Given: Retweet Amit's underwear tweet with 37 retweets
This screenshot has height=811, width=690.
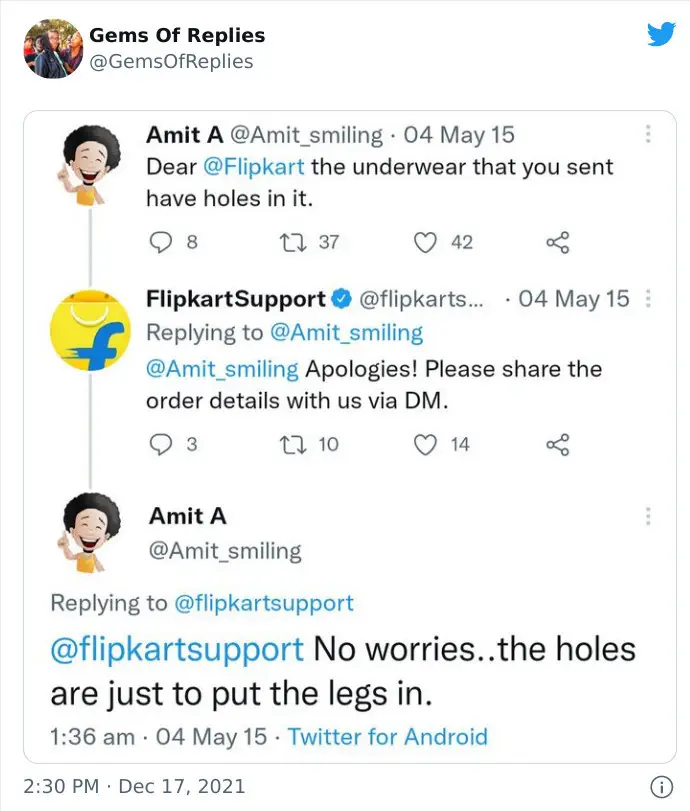Looking at the screenshot, I should tap(293, 242).
